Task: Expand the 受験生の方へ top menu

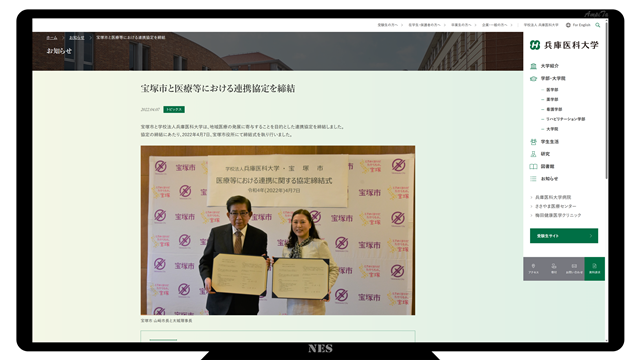Action: point(387,25)
